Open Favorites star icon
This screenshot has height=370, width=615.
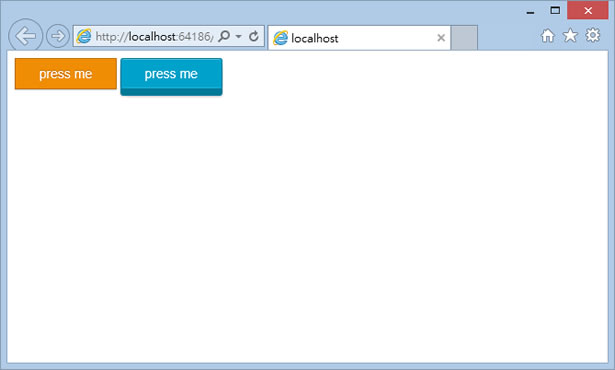(x=570, y=35)
